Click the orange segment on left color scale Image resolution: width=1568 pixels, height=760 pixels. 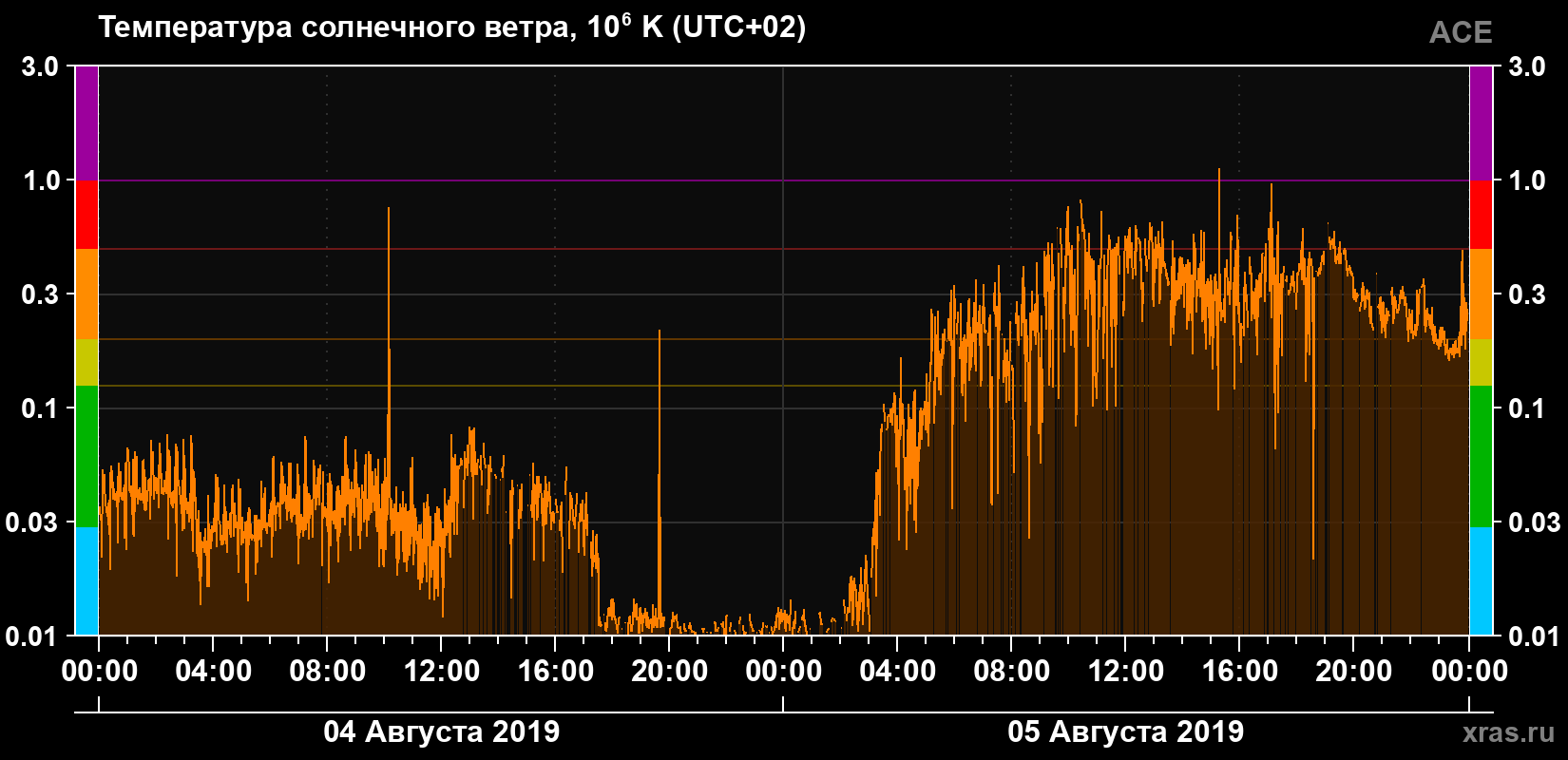click(x=86, y=294)
